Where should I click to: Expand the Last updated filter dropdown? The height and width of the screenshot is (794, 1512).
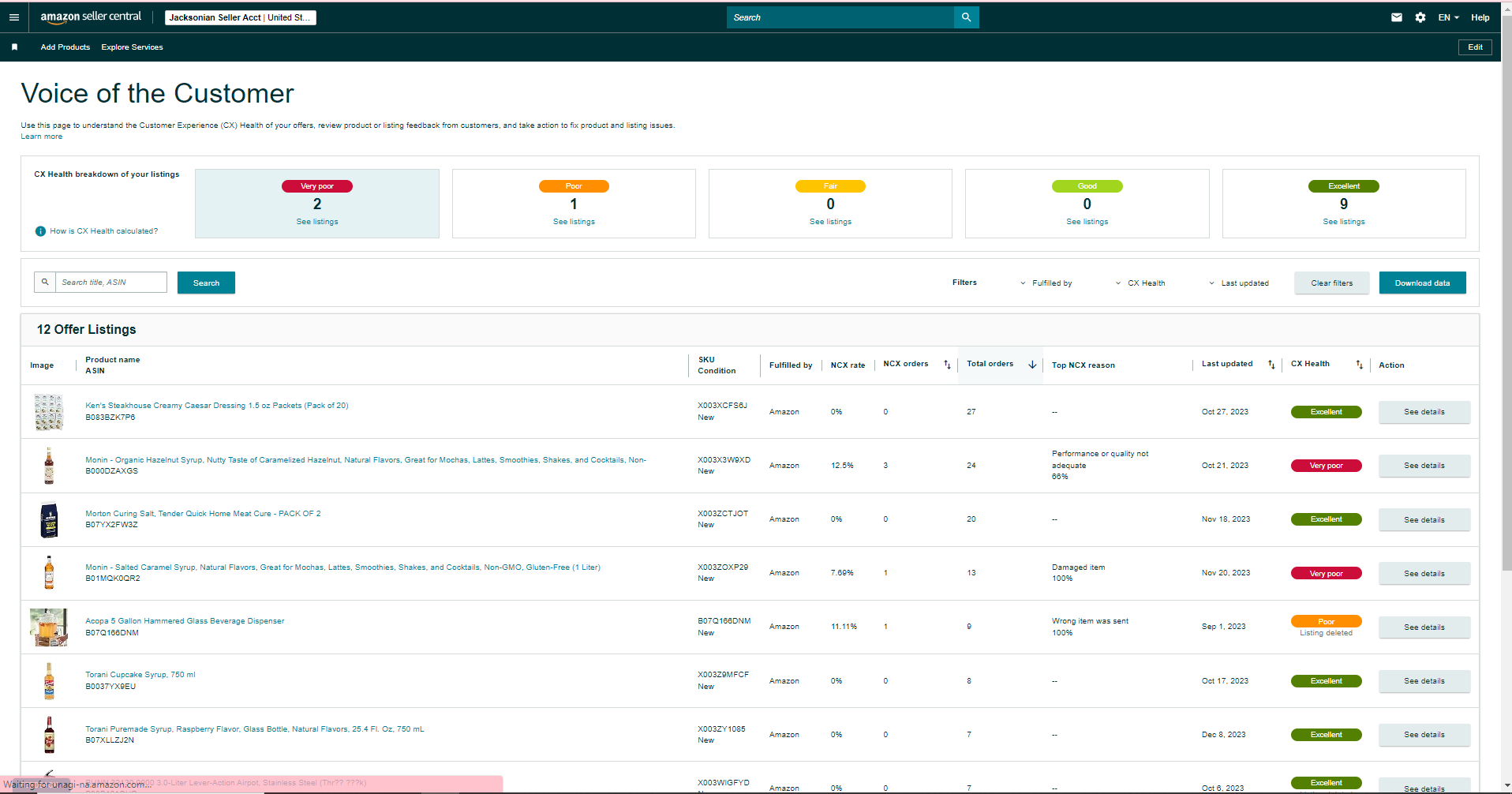coord(1239,283)
